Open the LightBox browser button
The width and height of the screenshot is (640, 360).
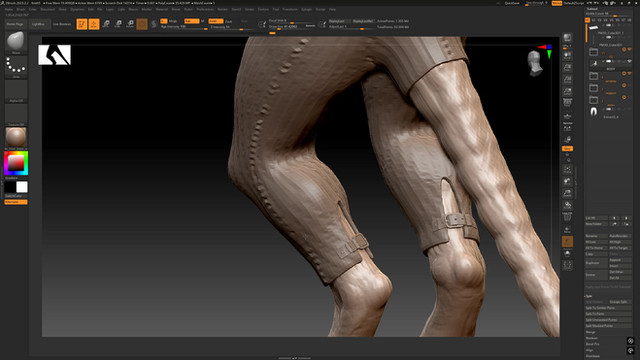38,24
